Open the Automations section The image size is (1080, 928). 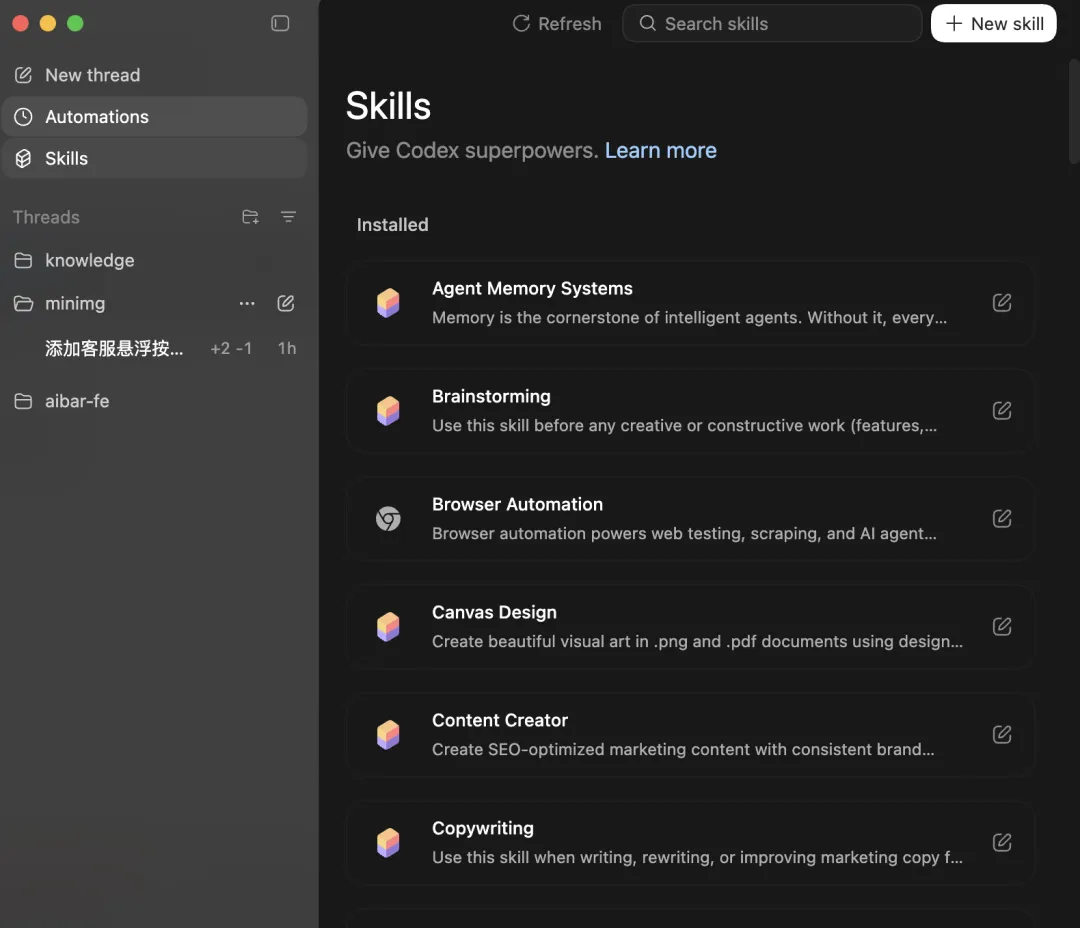[154, 116]
